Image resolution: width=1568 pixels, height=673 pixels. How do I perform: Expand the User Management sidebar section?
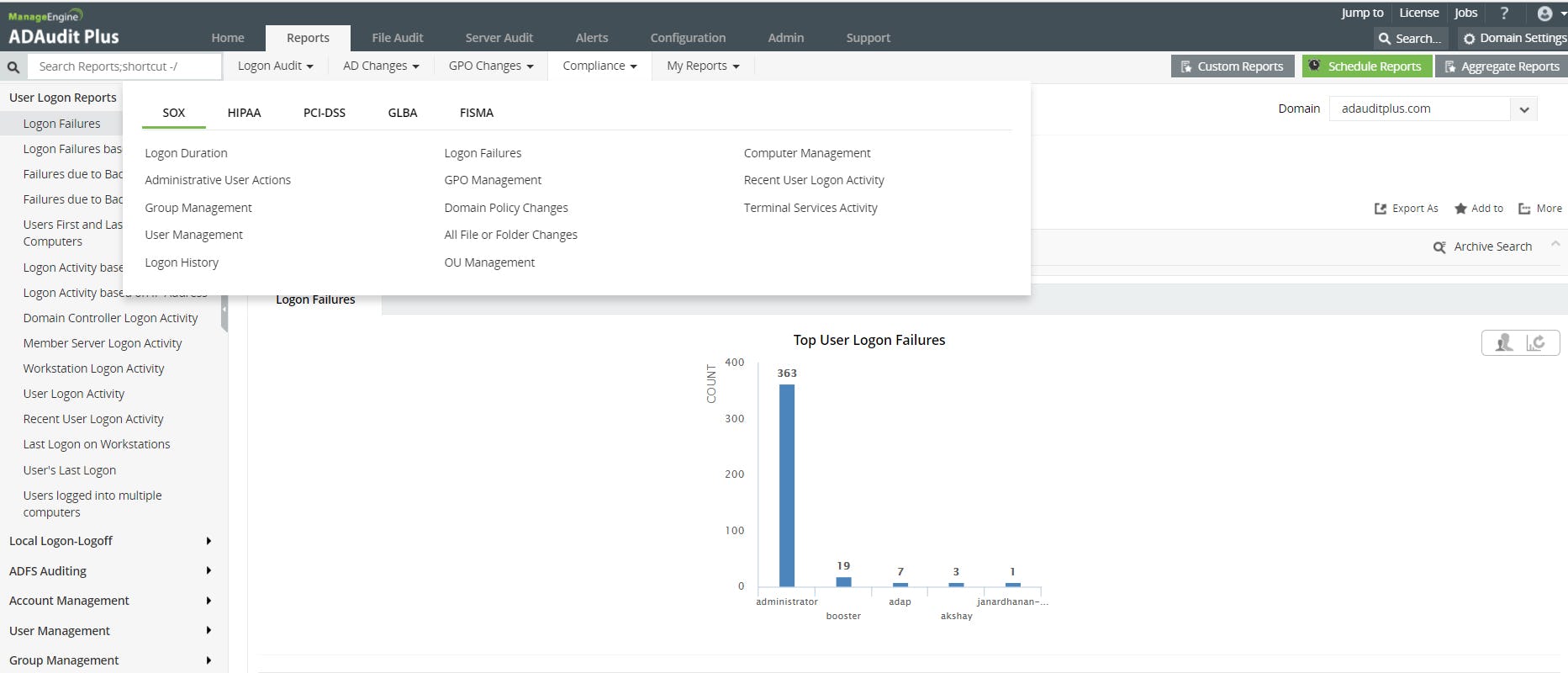click(x=109, y=631)
